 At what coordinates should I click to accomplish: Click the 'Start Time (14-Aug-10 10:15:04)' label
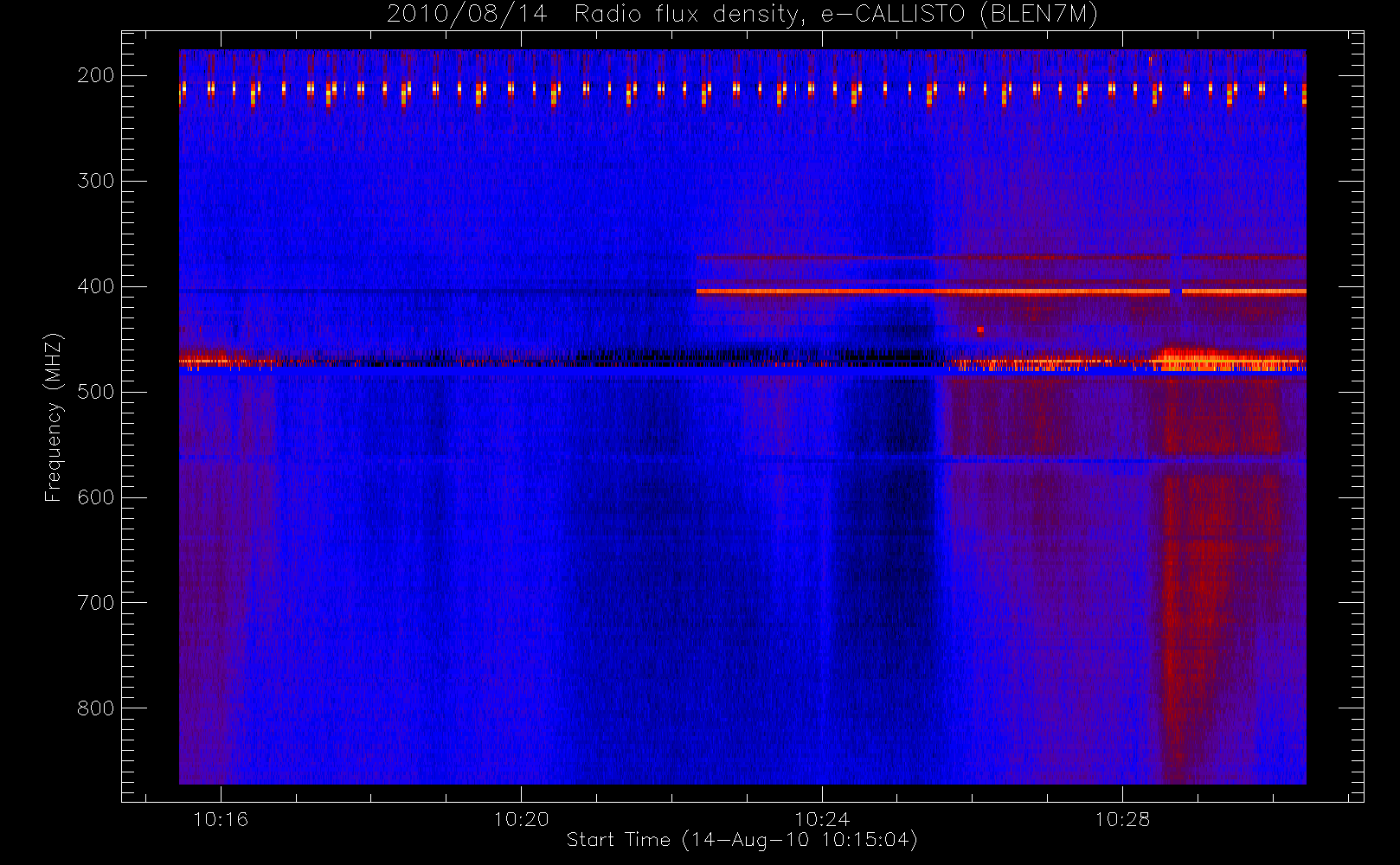pos(742,840)
